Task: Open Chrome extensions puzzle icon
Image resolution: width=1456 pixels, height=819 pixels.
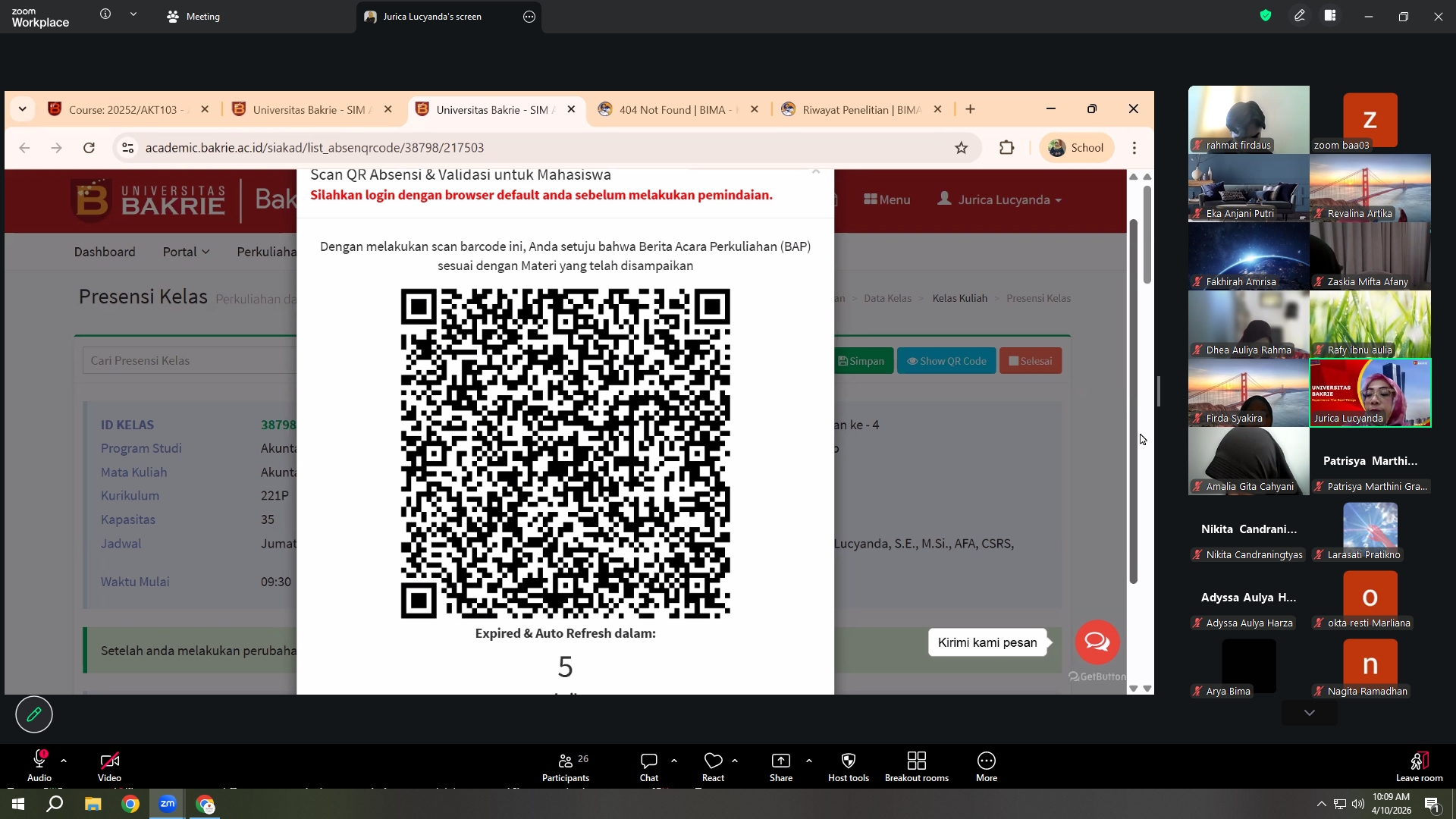Action: pyautogui.click(x=1007, y=148)
